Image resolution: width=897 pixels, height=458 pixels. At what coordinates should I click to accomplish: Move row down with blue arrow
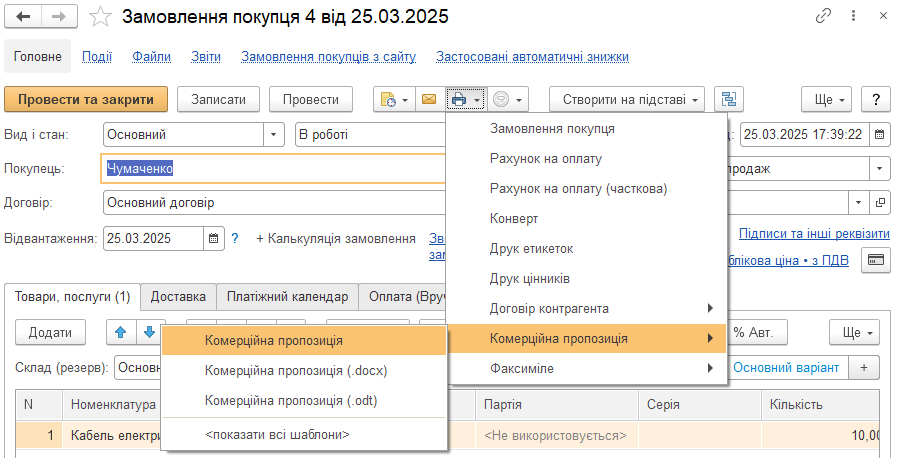(x=150, y=332)
